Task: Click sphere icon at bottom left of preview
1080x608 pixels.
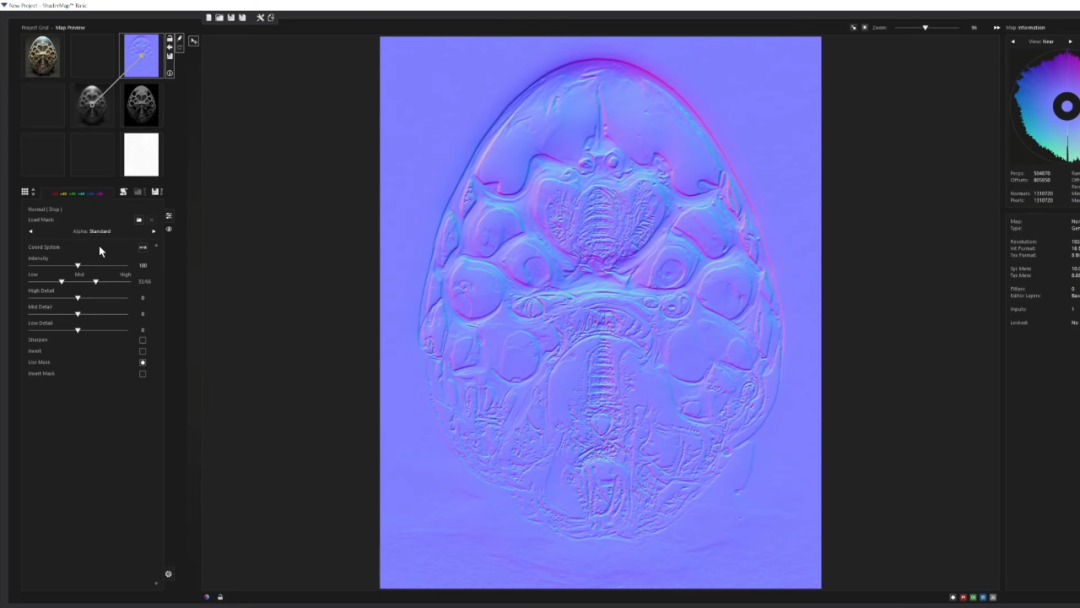Action: click(x=207, y=597)
